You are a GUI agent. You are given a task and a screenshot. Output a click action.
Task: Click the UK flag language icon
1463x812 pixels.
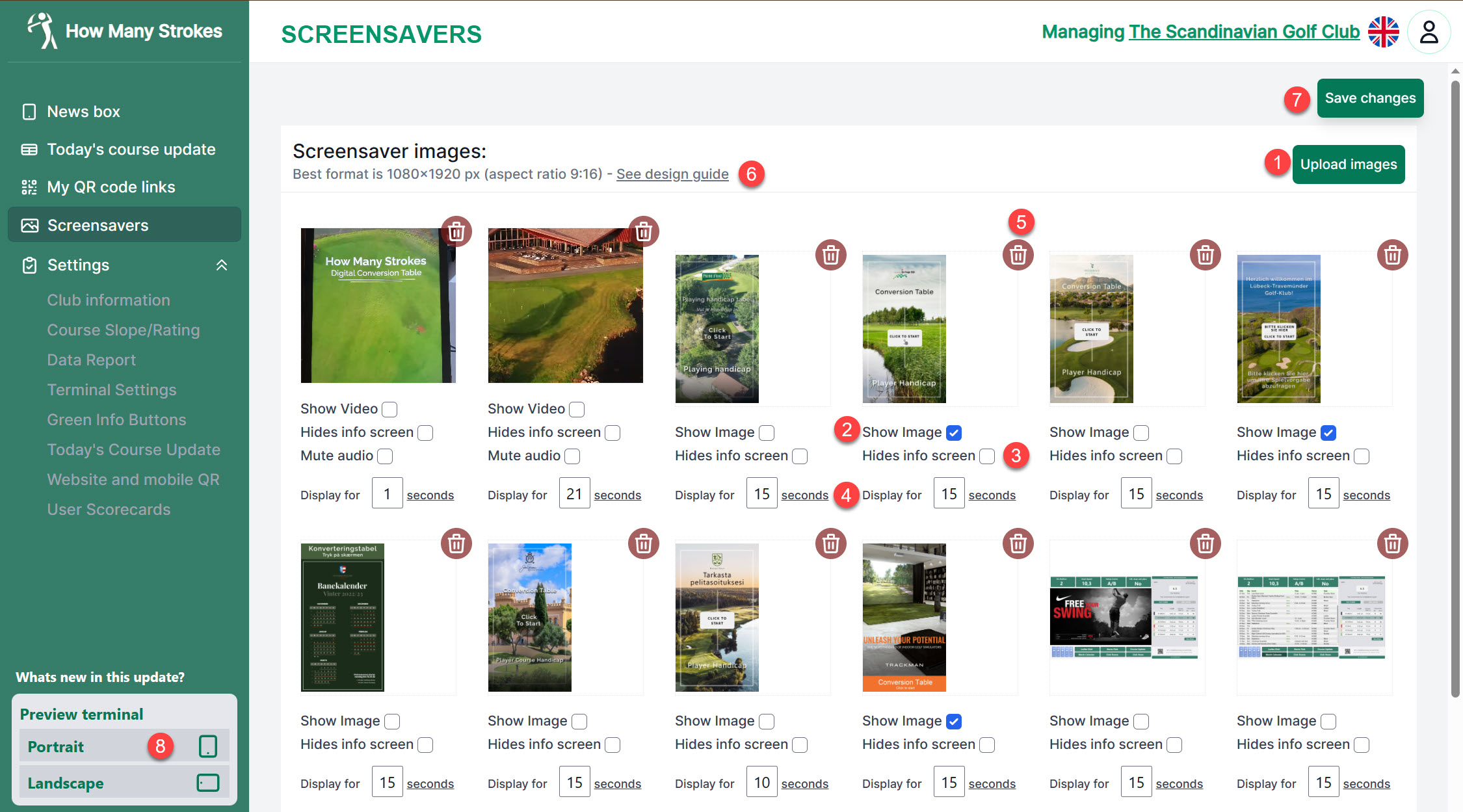pyautogui.click(x=1383, y=32)
